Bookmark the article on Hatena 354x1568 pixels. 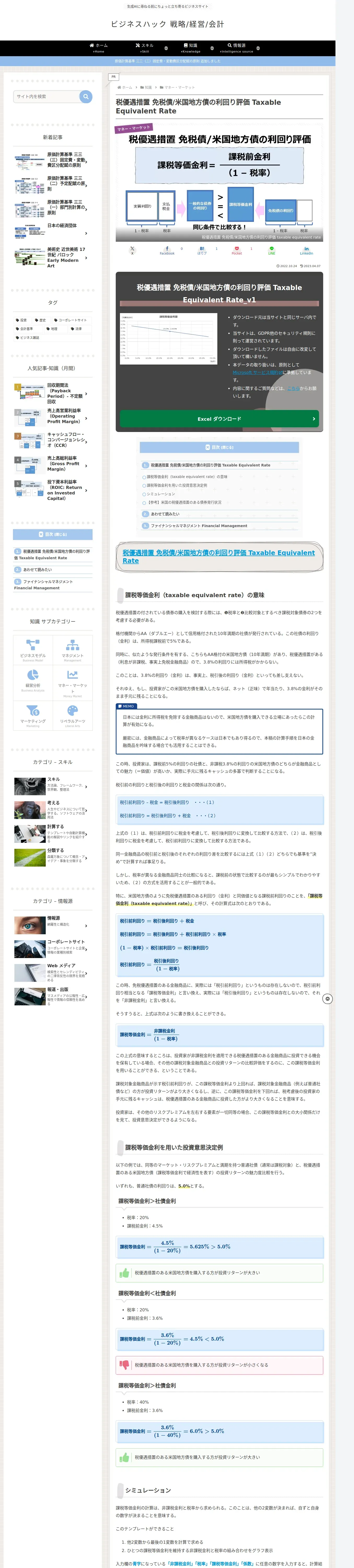pyautogui.click(x=202, y=250)
